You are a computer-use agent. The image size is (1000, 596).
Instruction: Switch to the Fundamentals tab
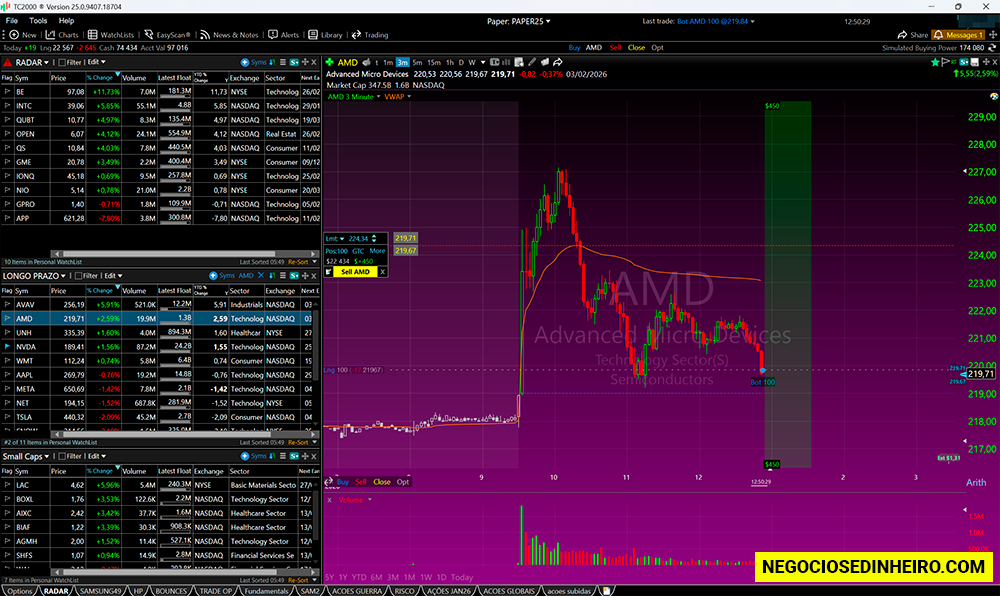pyautogui.click(x=267, y=591)
